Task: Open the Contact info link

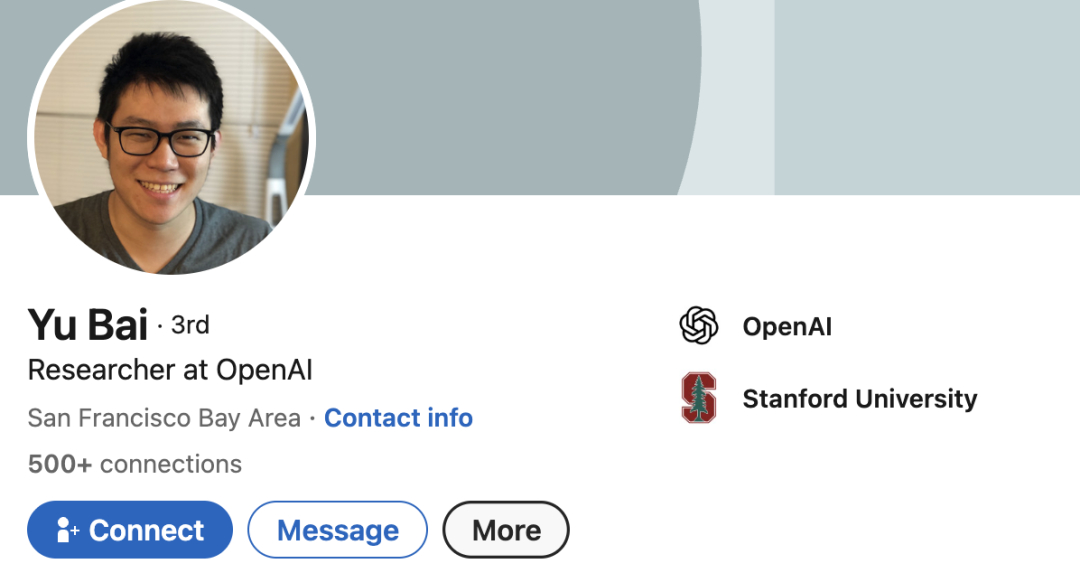Action: click(398, 418)
